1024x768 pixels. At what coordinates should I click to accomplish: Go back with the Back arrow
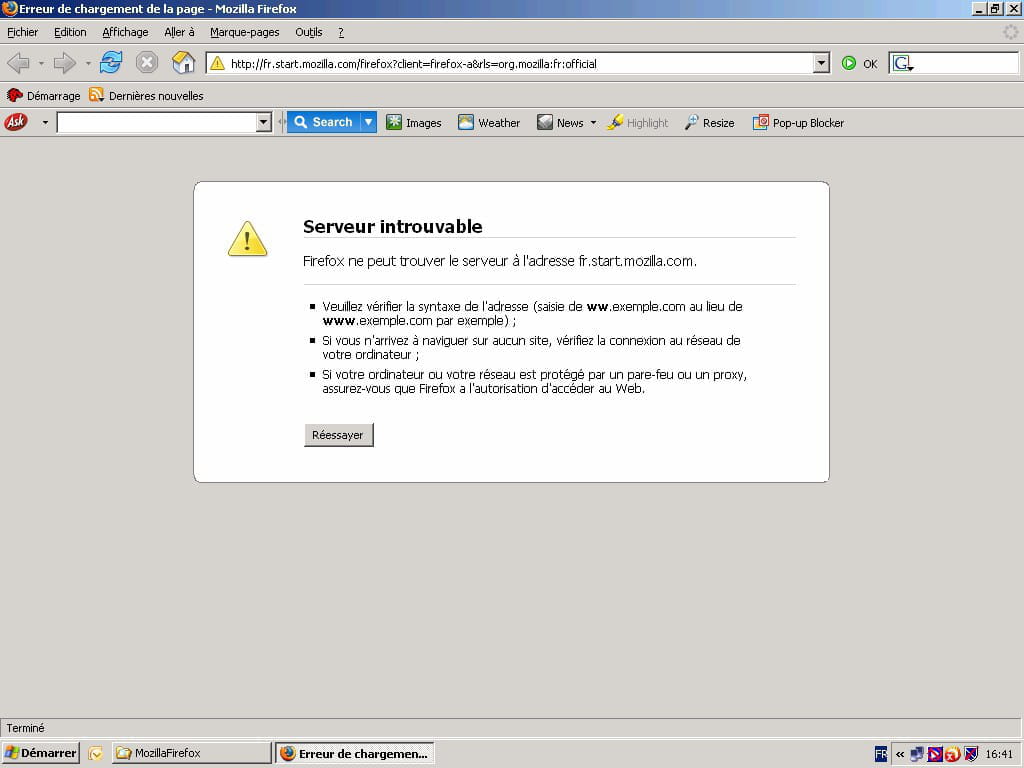pos(18,63)
